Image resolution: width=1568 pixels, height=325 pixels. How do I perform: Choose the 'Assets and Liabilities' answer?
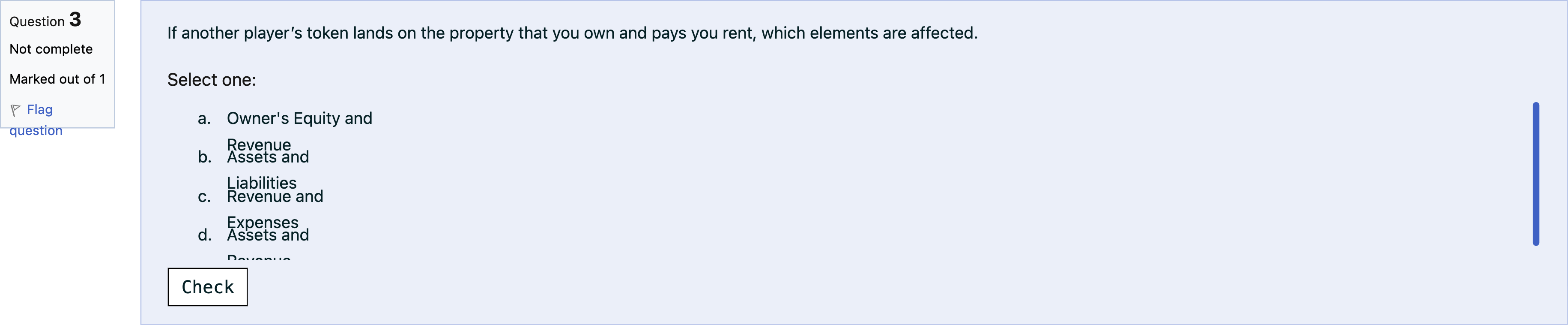(x=268, y=157)
